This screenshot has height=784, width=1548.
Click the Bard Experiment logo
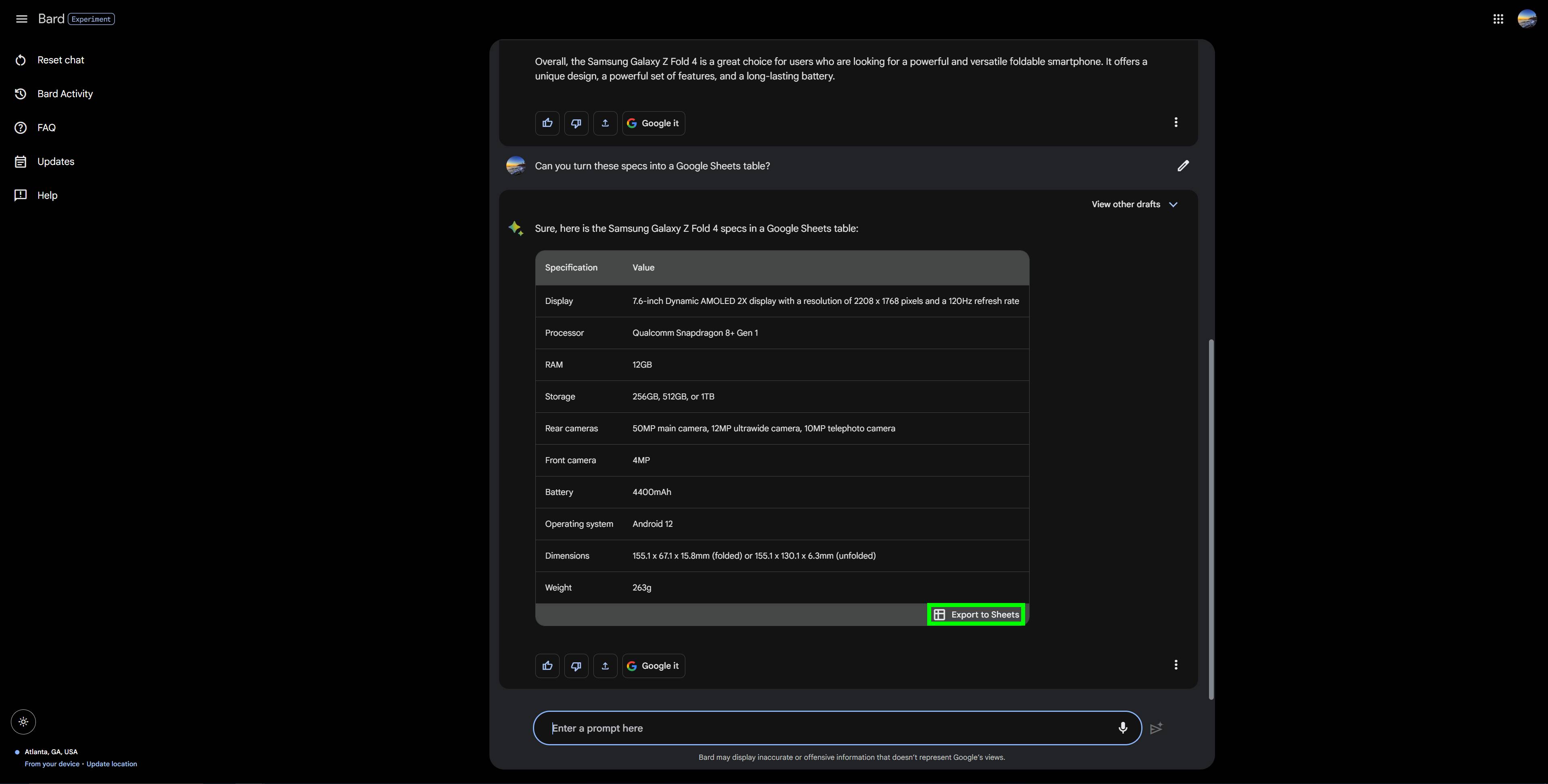pos(76,19)
